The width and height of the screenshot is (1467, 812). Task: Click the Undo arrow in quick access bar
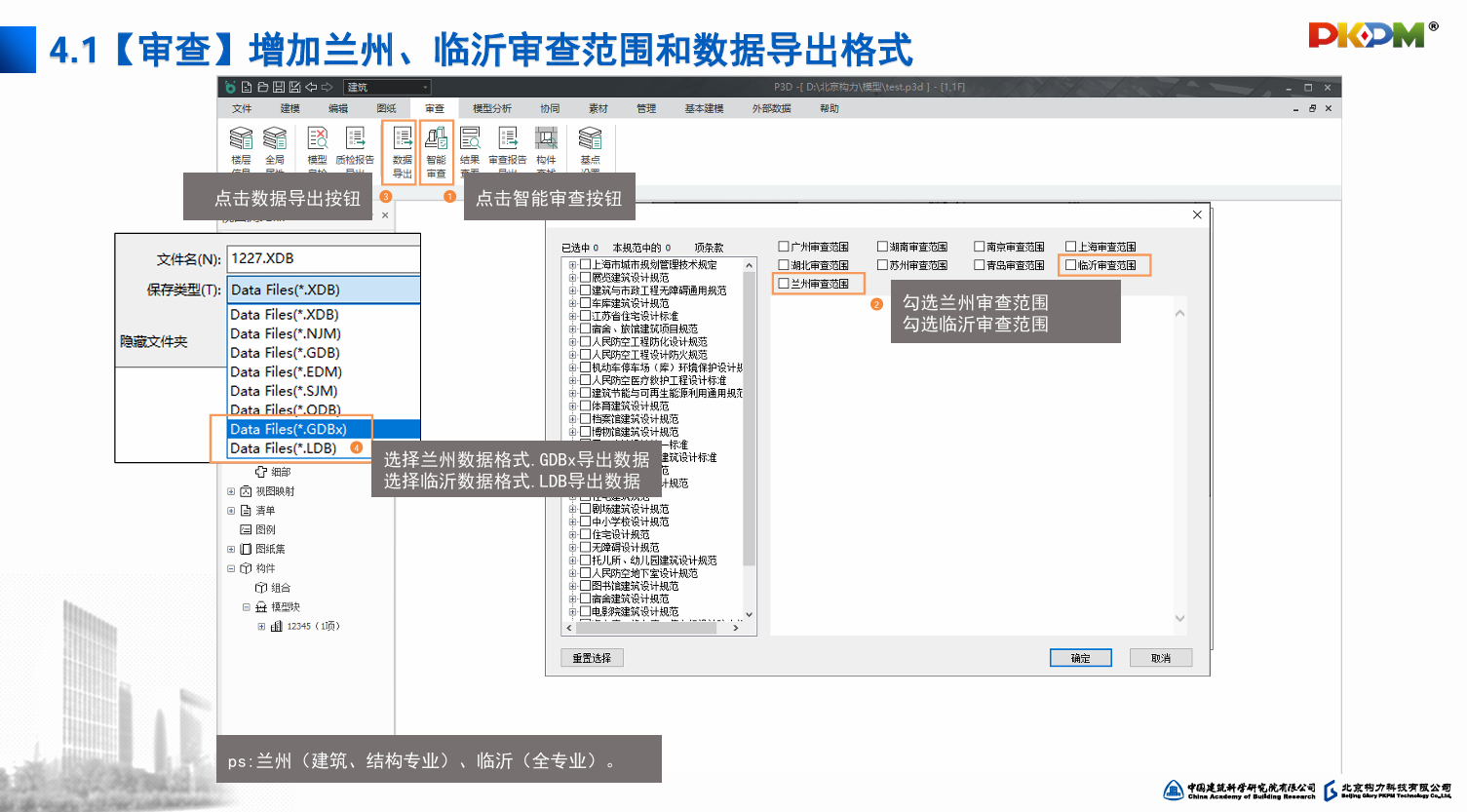311,87
